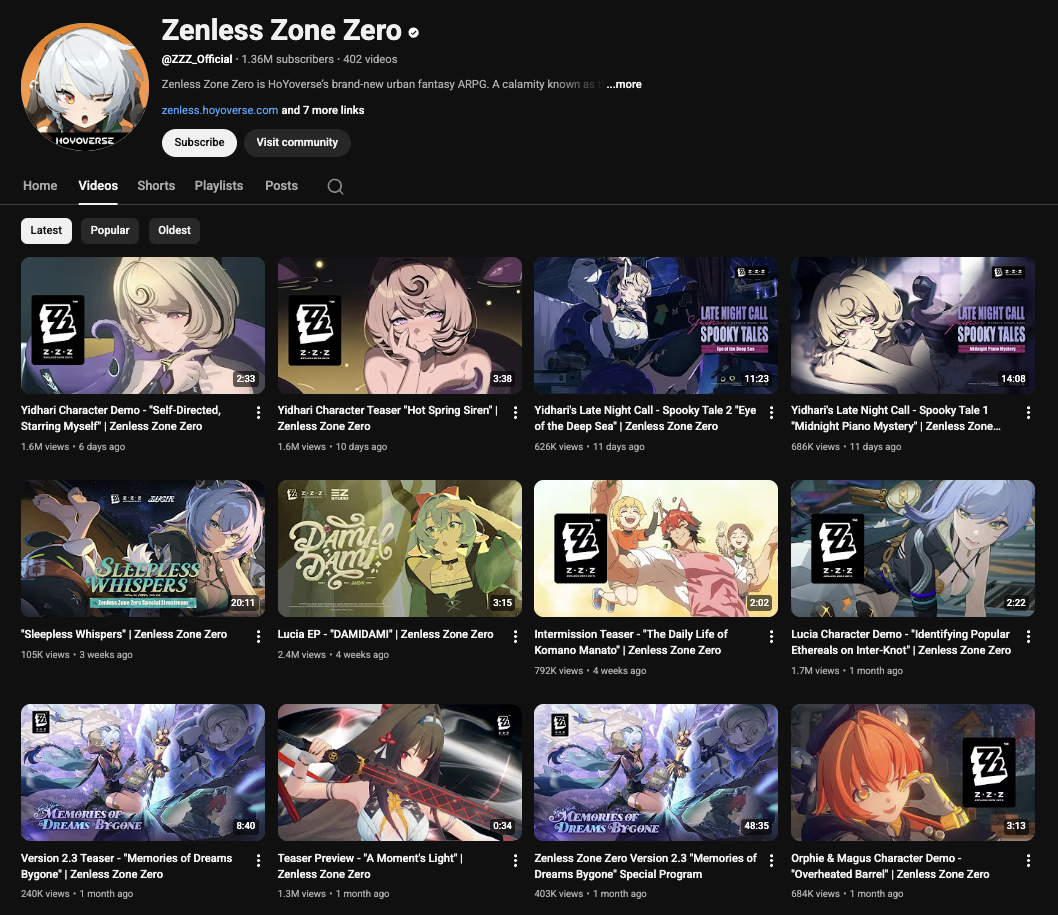Play the 3:38 Yidhari Teaser thumbnail
Viewport: 1058px width, 915px height.
[399, 325]
